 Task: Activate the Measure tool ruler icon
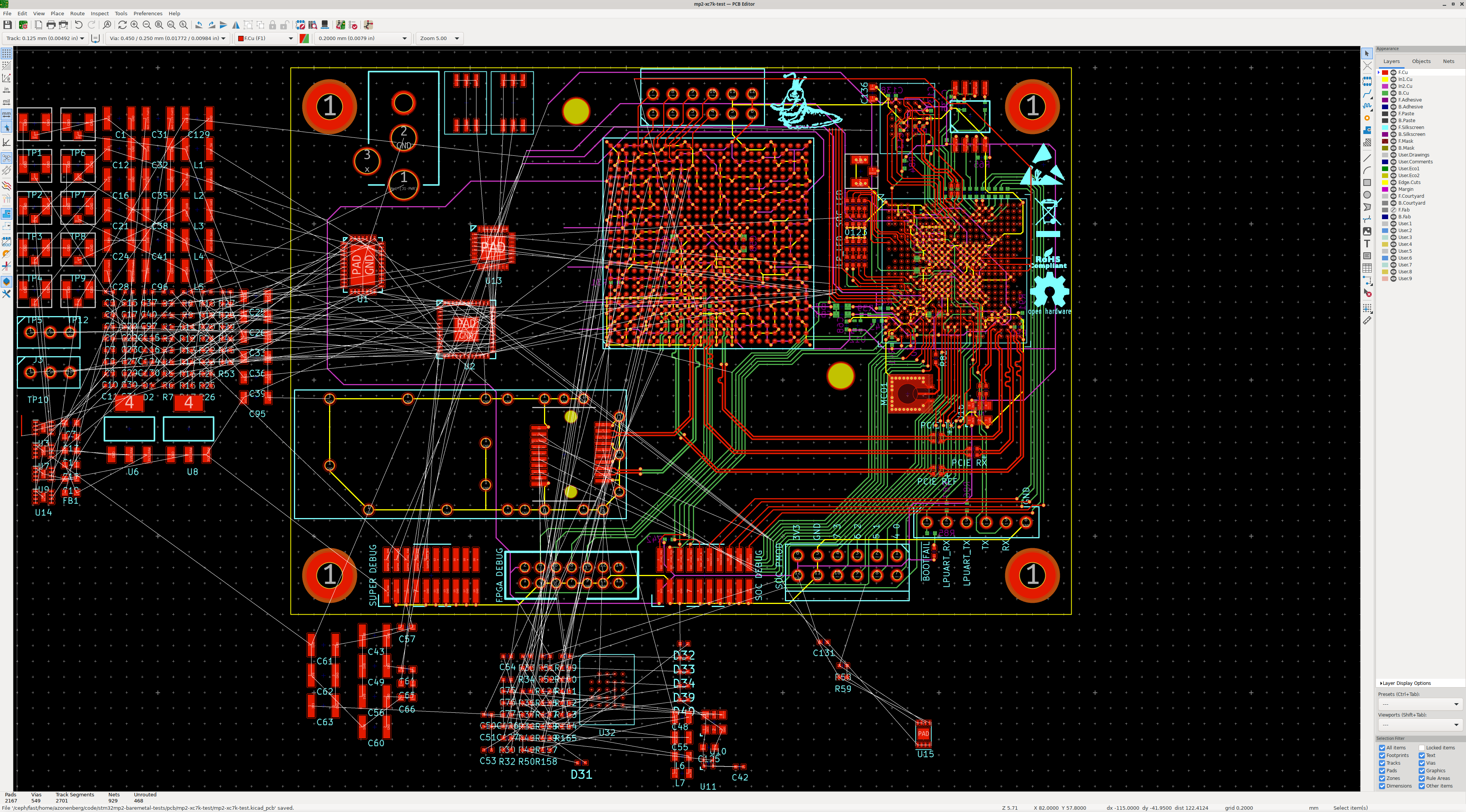point(1367,320)
